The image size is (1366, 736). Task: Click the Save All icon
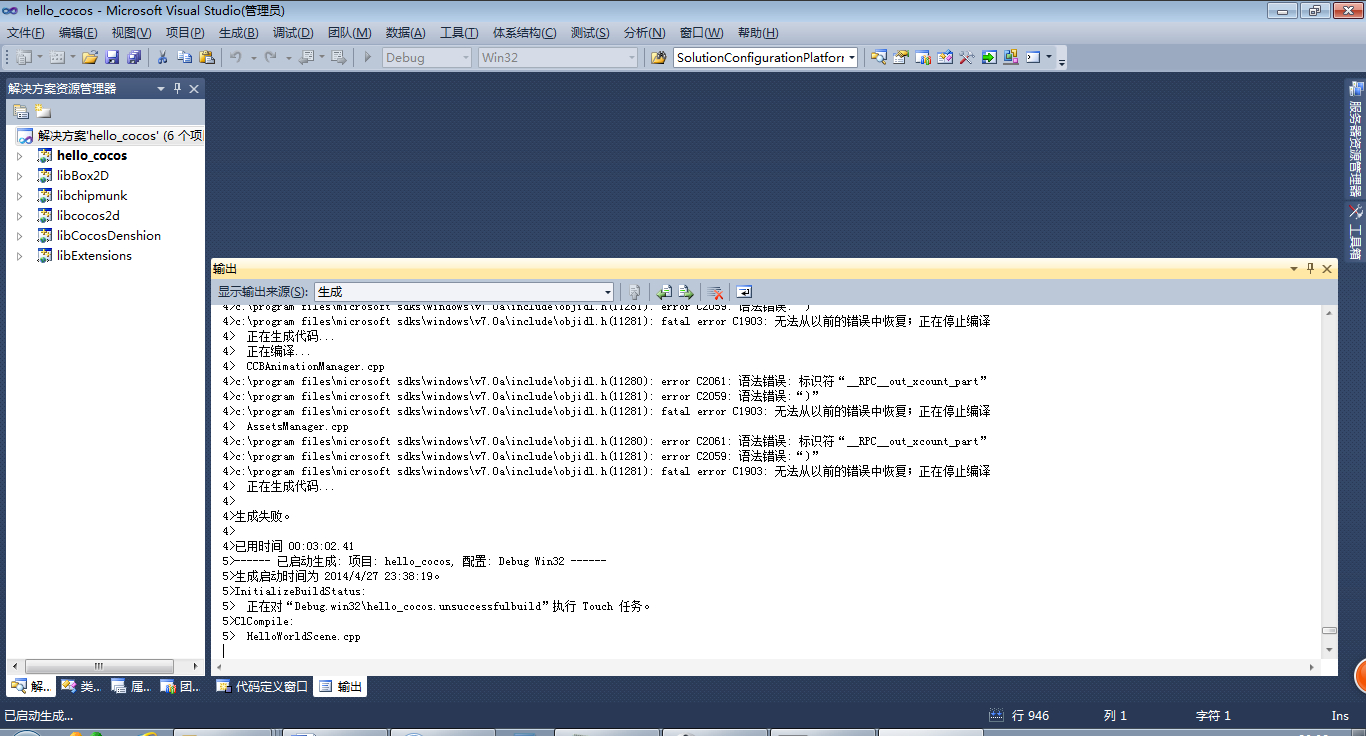tap(133, 57)
